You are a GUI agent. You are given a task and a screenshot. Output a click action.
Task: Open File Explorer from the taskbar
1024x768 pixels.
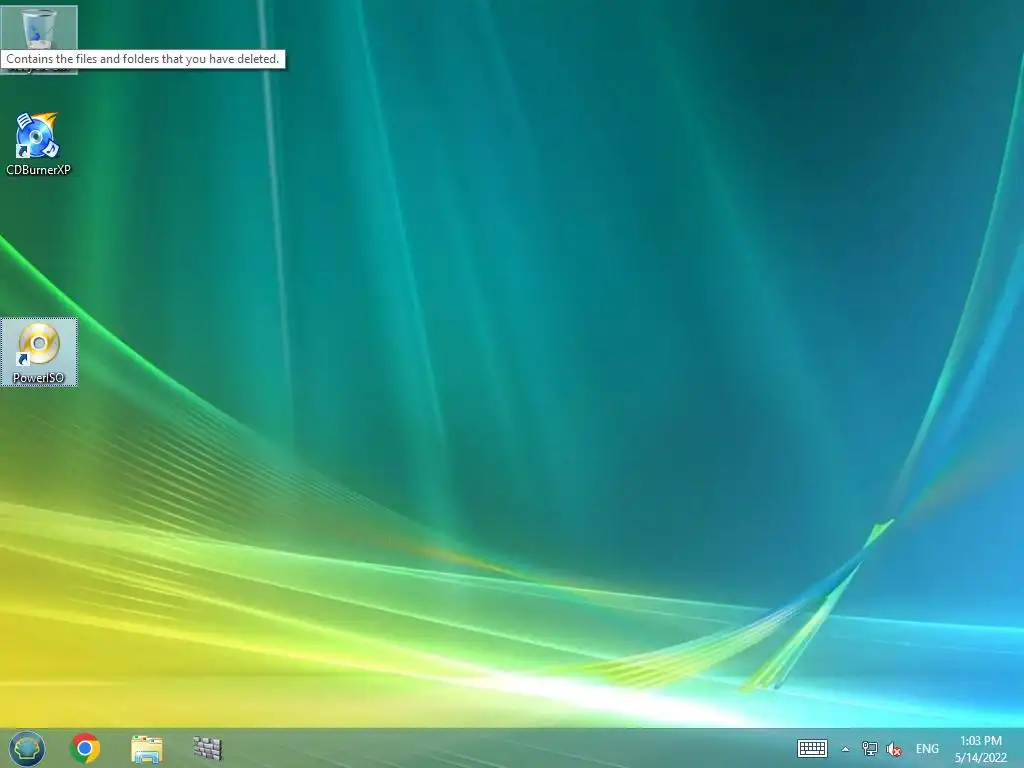(146, 748)
